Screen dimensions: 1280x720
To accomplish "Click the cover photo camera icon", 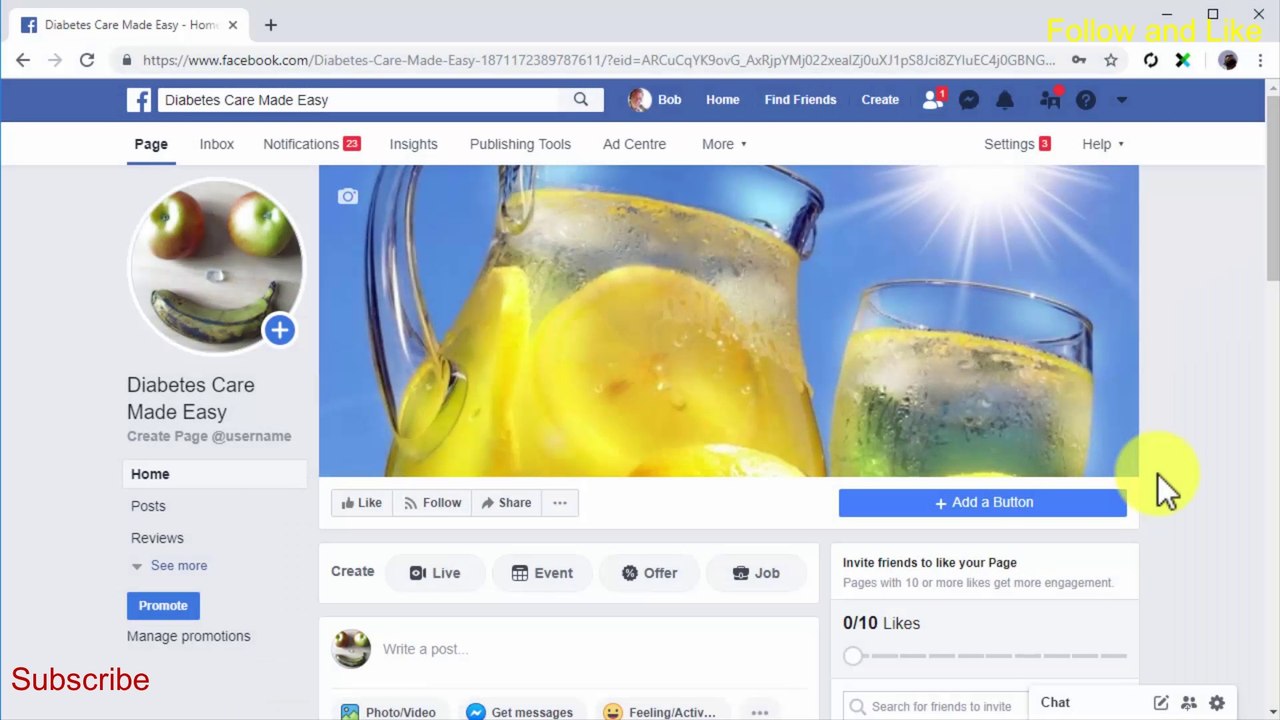I will pos(348,196).
